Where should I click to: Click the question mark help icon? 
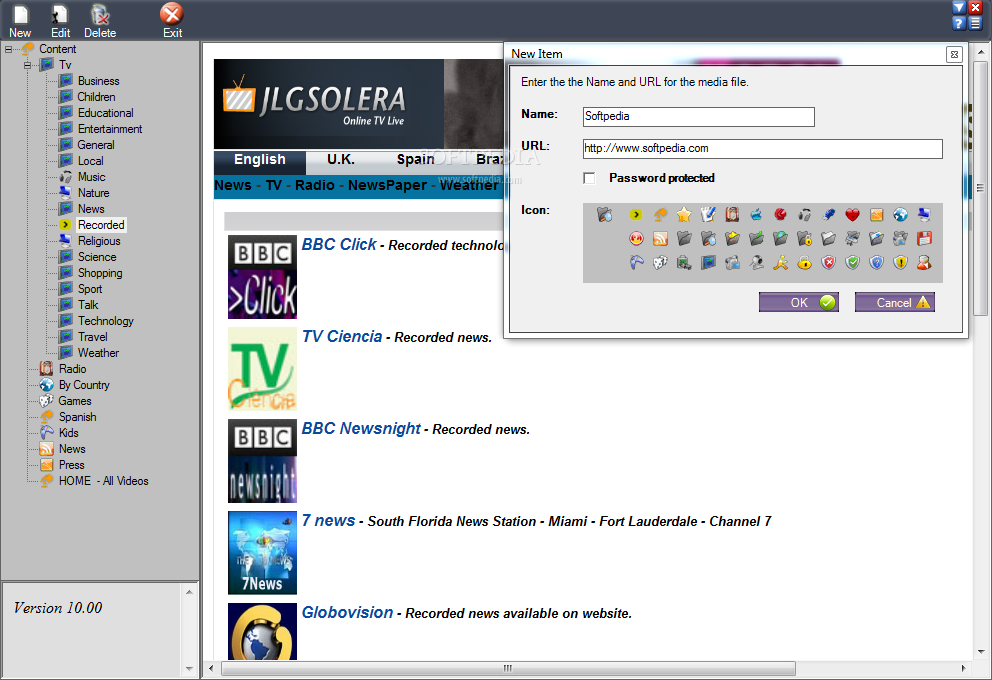click(x=959, y=23)
